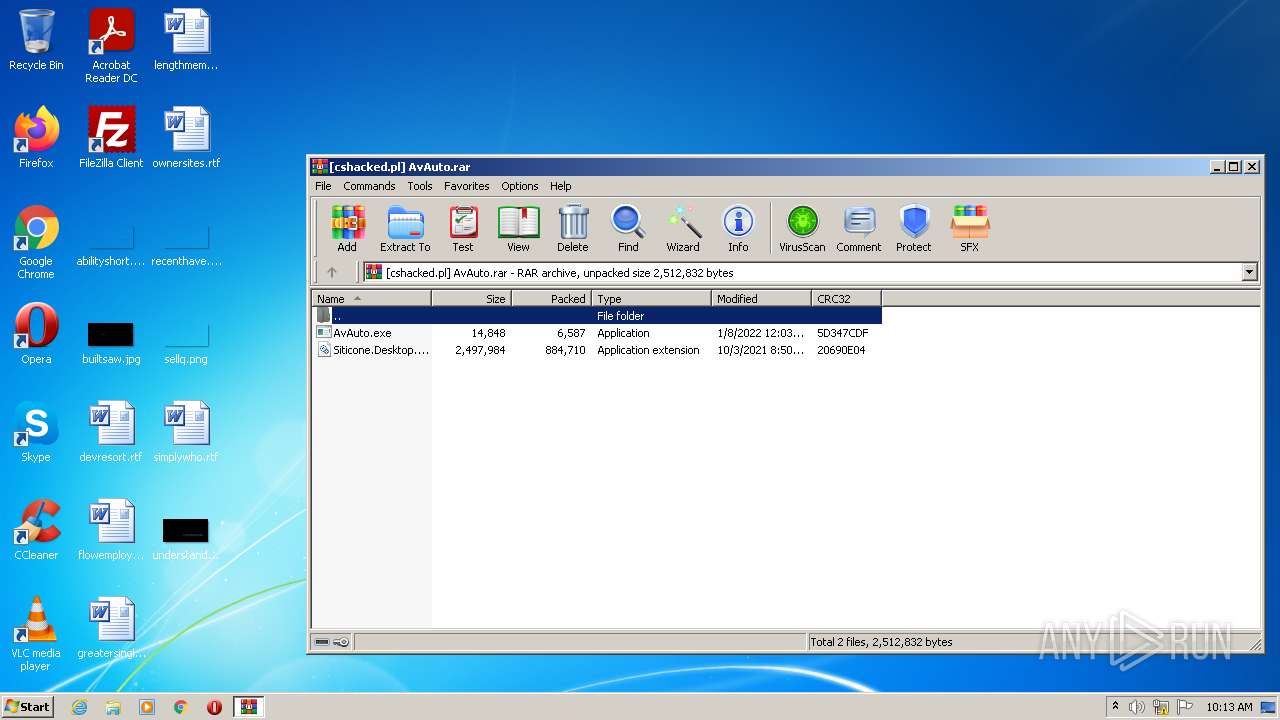Click the address bar archive path text
The height and width of the screenshot is (720, 1280).
pos(559,272)
